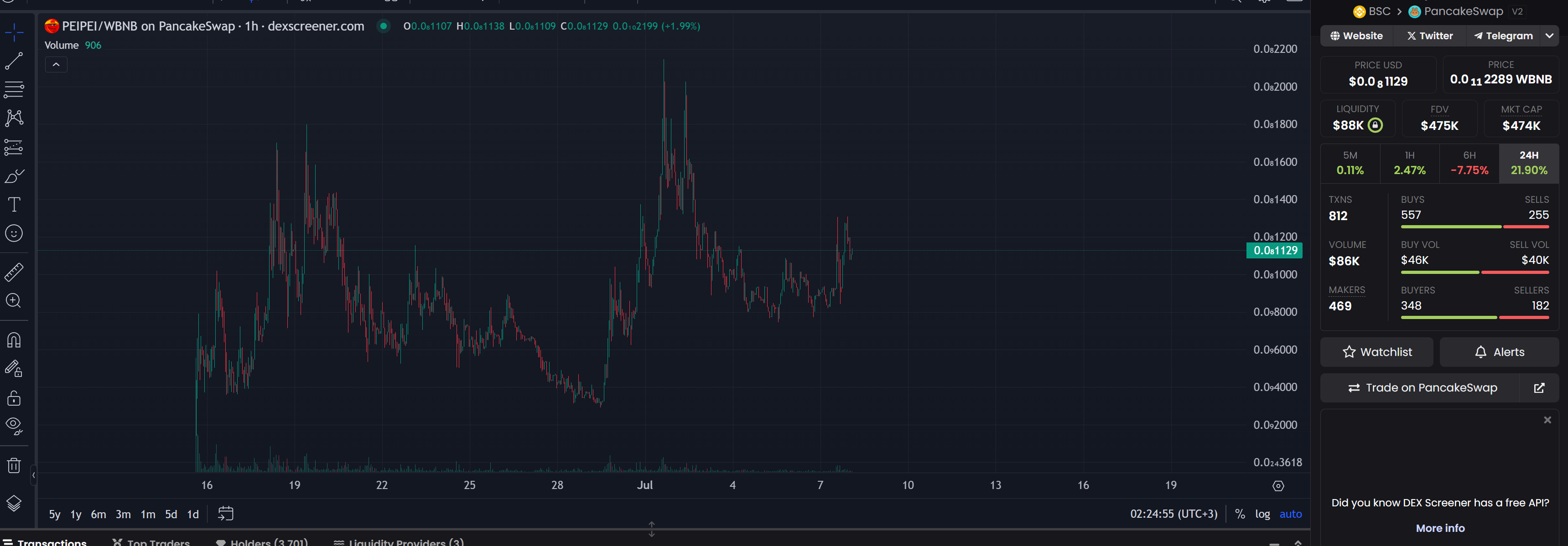This screenshot has width=1568, height=546.
Task: Toggle magnet mode snapping
Action: tap(14, 340)
